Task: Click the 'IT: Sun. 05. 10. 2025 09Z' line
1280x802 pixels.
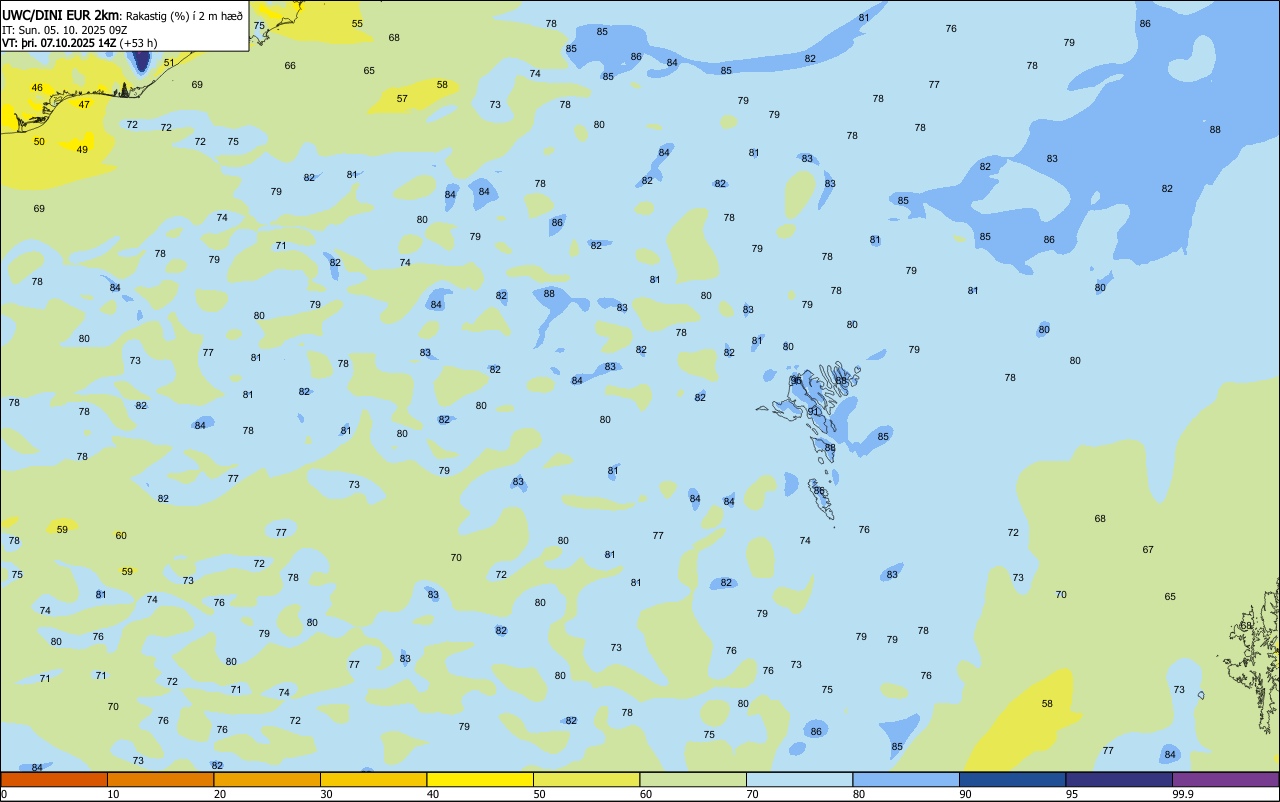Action: [x=64, y=30]
